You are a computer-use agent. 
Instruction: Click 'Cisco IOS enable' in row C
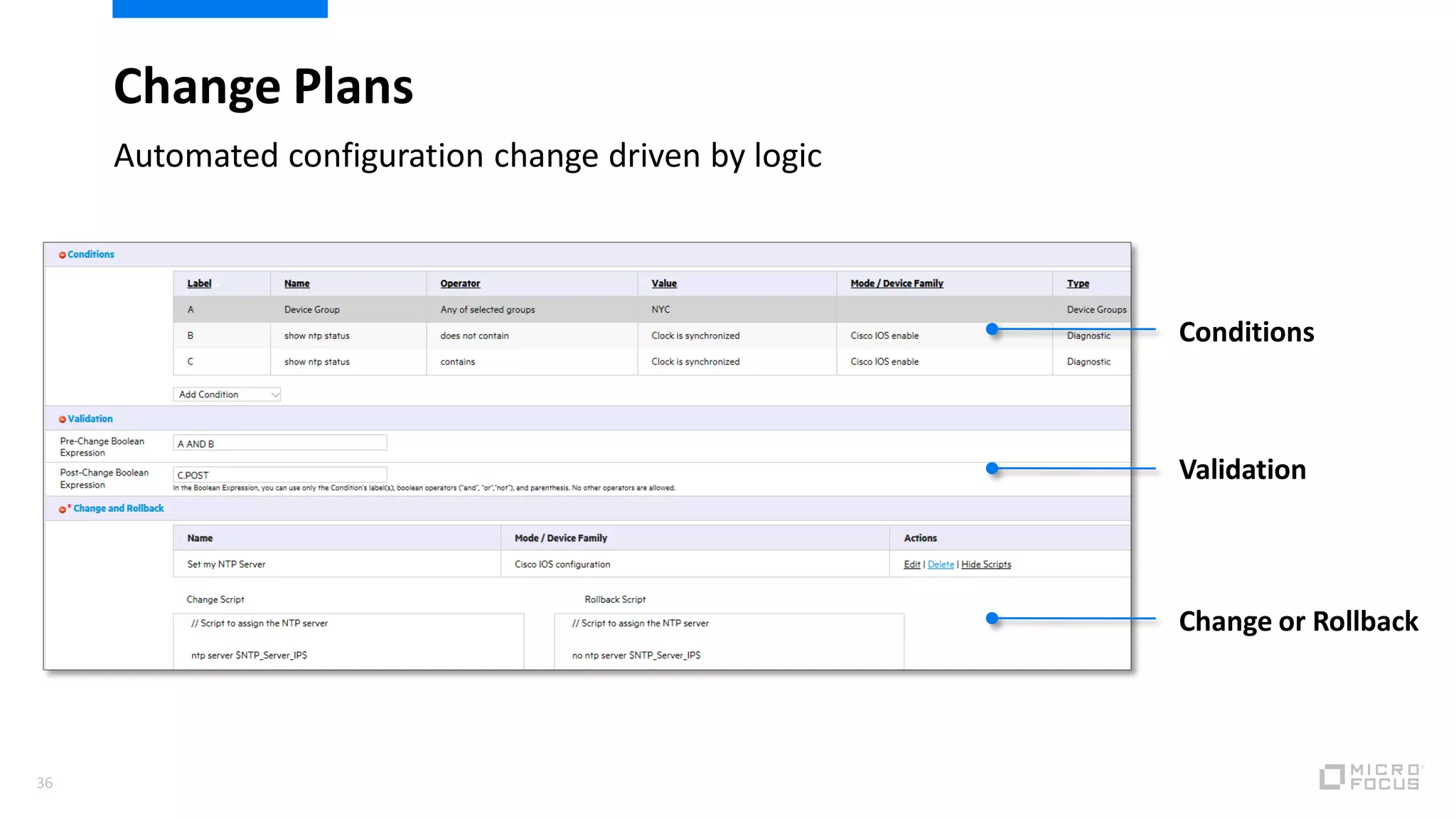point(884,362)
